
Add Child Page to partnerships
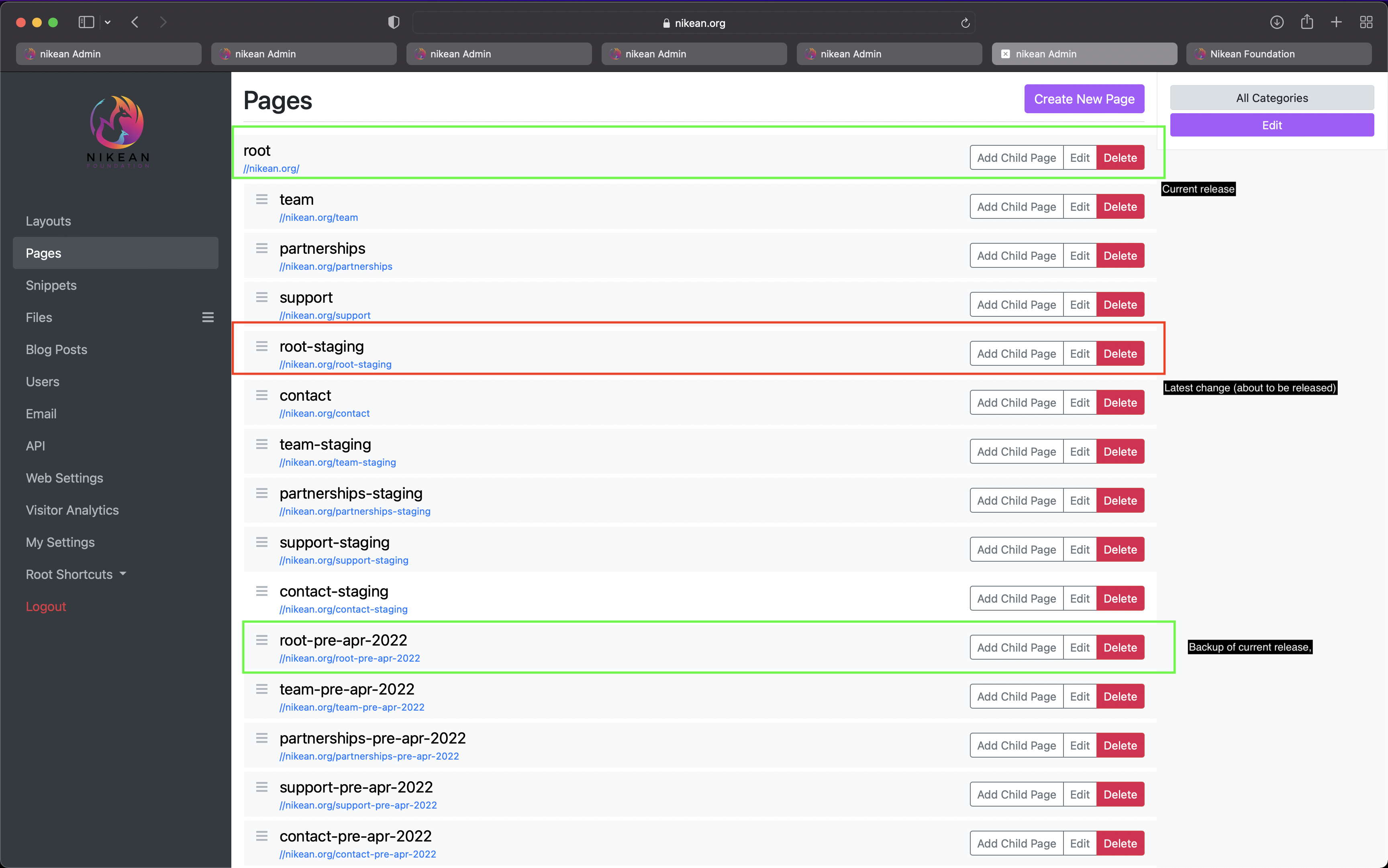(x=1017, y=255)
